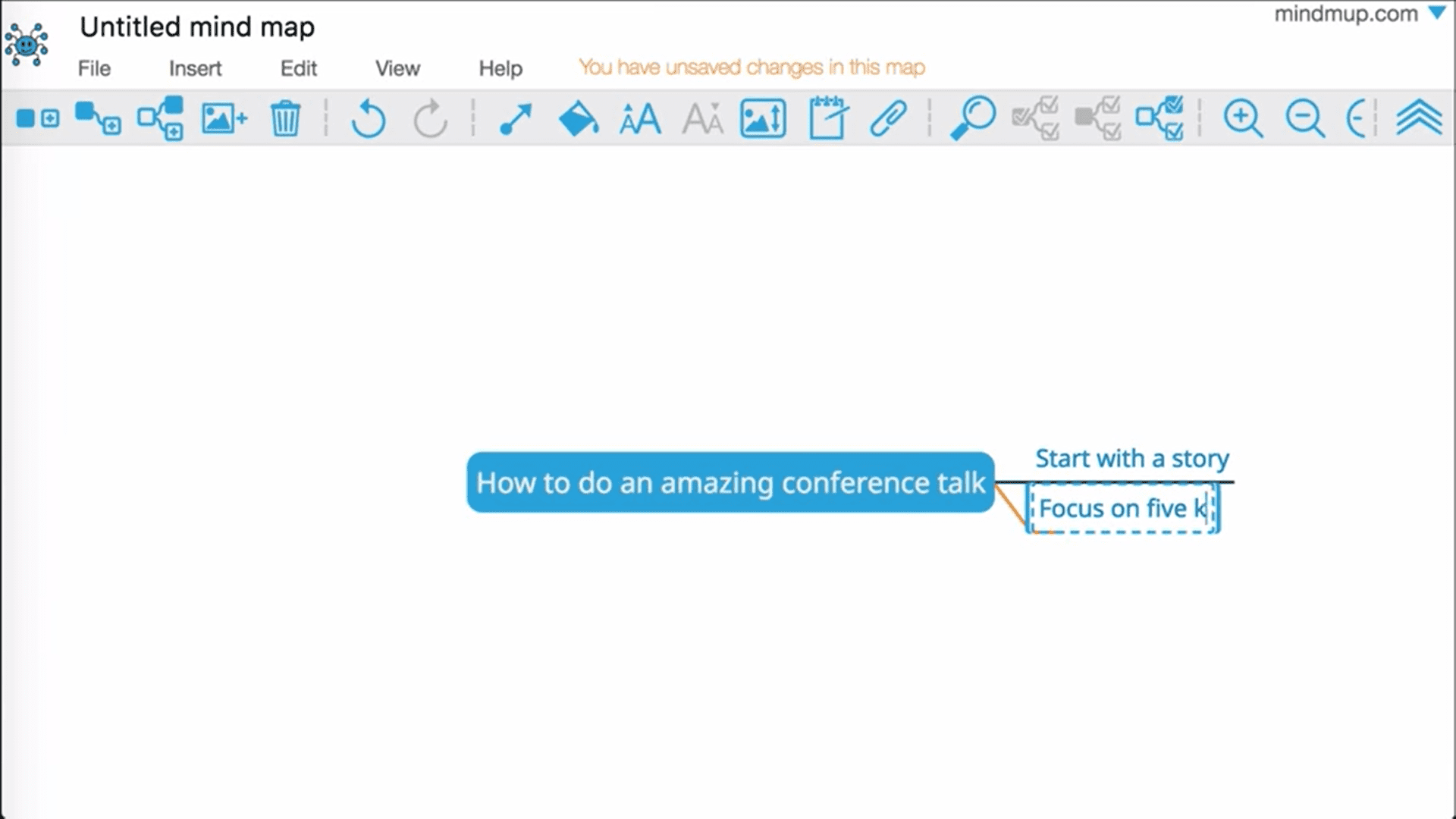Open the Insert menu
Viewport: 1456px width, 819px height.
pos(195,68)
